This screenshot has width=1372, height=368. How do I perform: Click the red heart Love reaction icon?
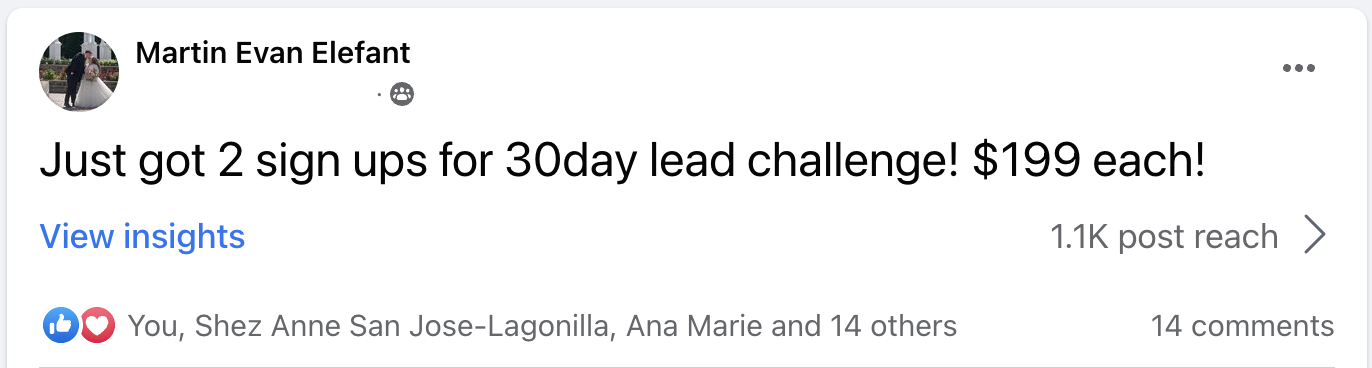95,325
